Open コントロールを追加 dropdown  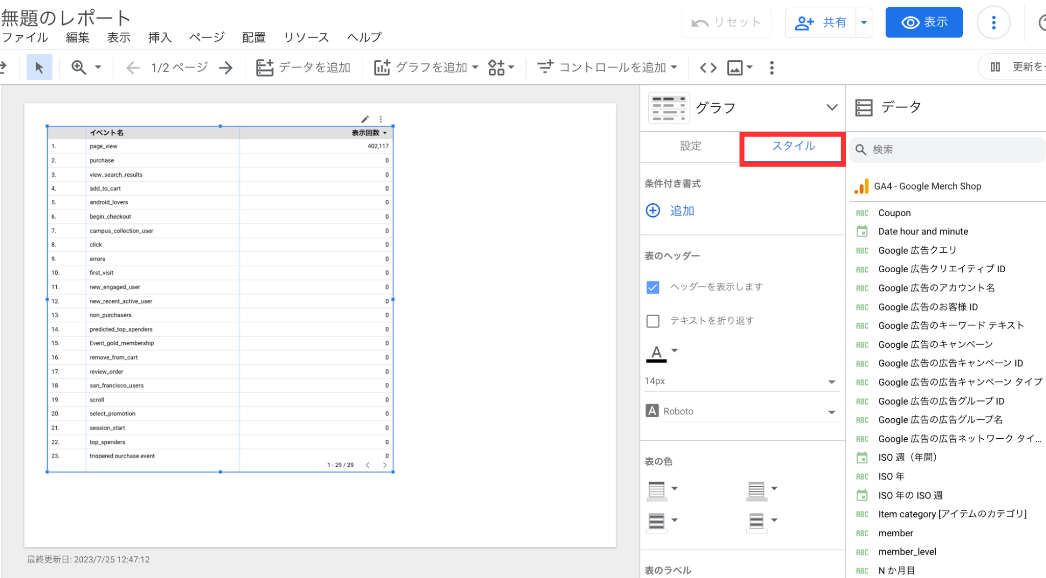pyautogui.click(x=607, y=67)
